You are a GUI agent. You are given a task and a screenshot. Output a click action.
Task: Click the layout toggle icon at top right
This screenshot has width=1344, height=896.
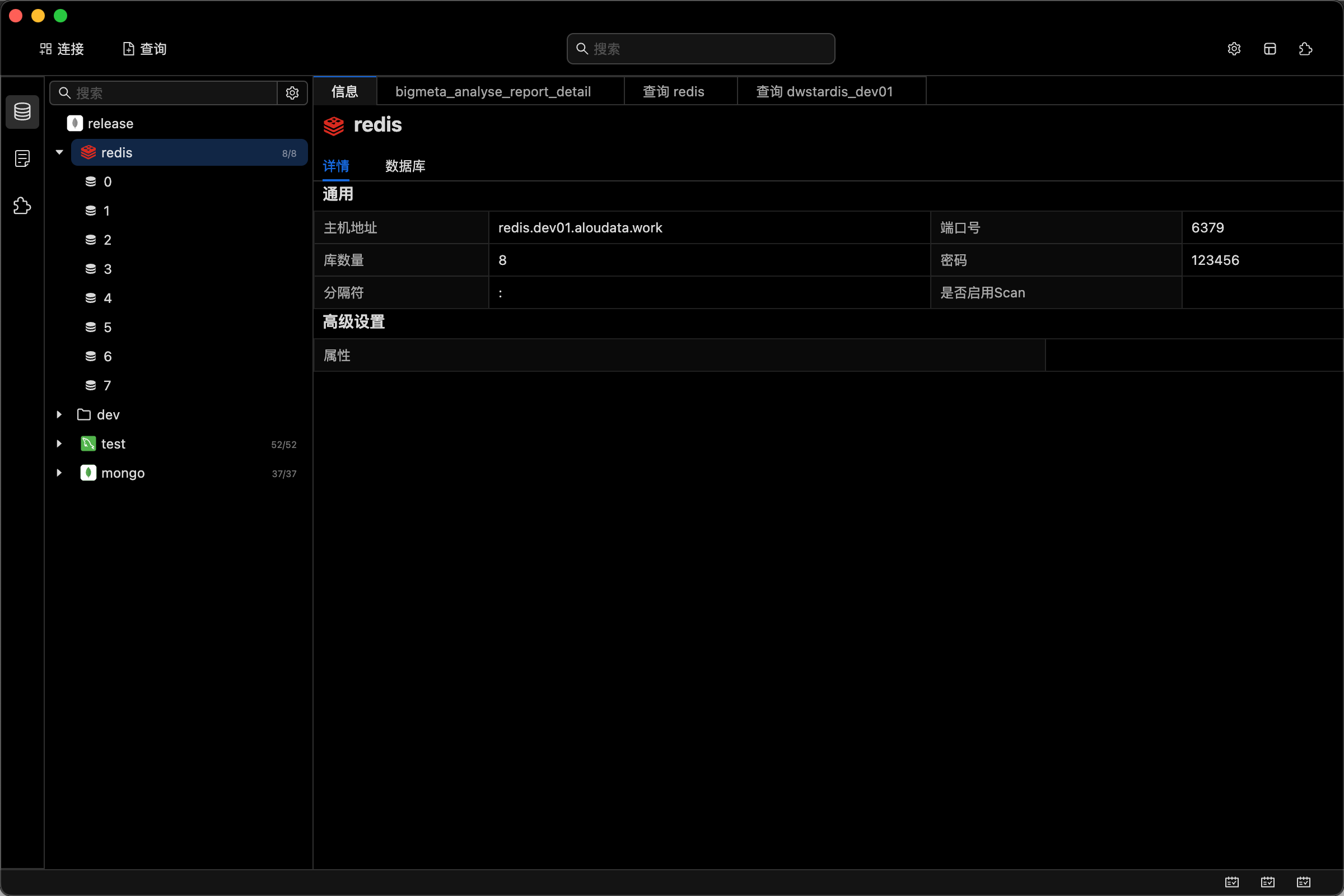pos(1270,49)
